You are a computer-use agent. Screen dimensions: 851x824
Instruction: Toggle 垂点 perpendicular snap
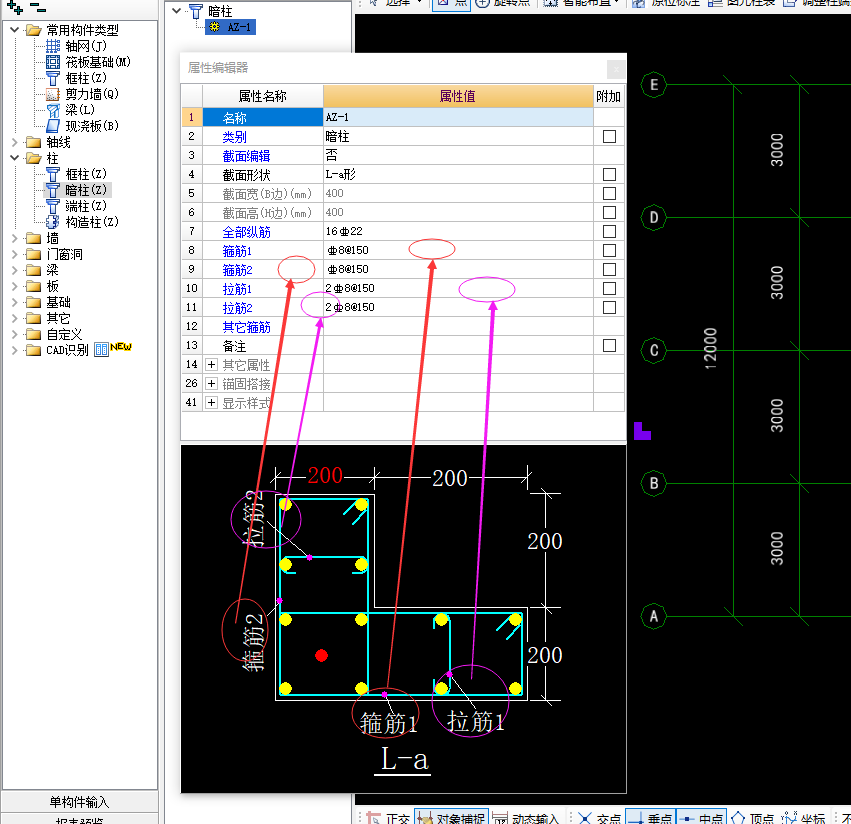650,817
